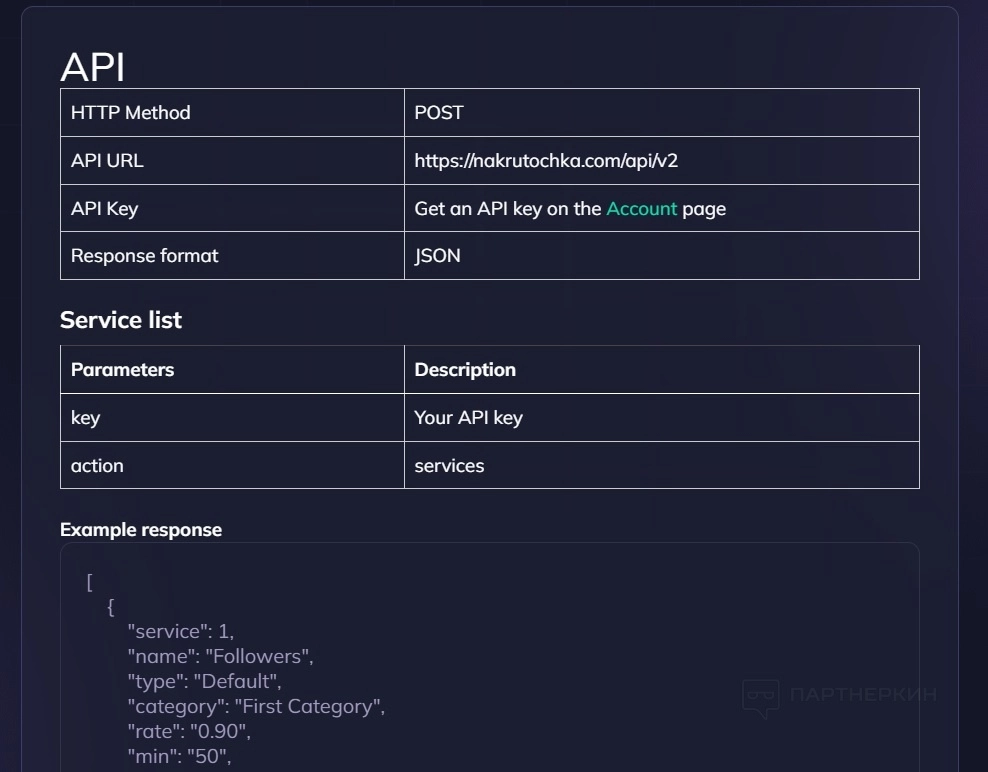Click the POST method value
This screenshot has height=772, width=988.
click(439, 113)
